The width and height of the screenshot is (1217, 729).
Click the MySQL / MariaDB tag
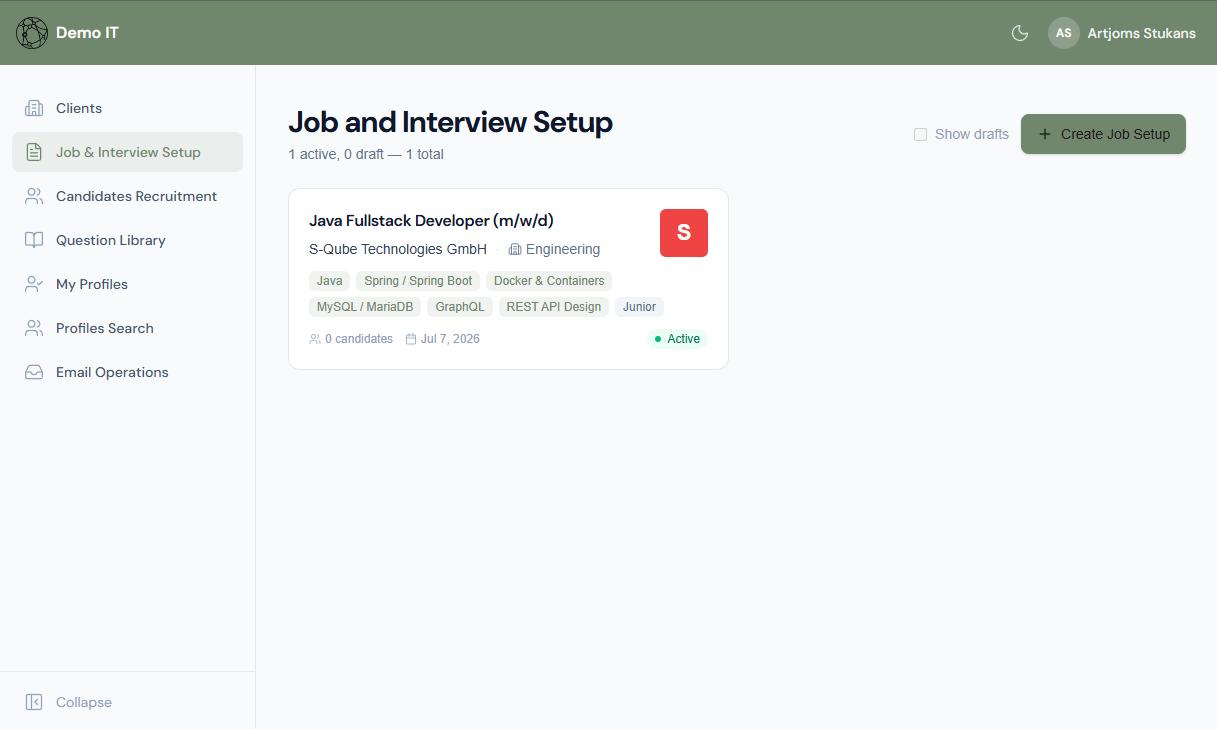365,307
